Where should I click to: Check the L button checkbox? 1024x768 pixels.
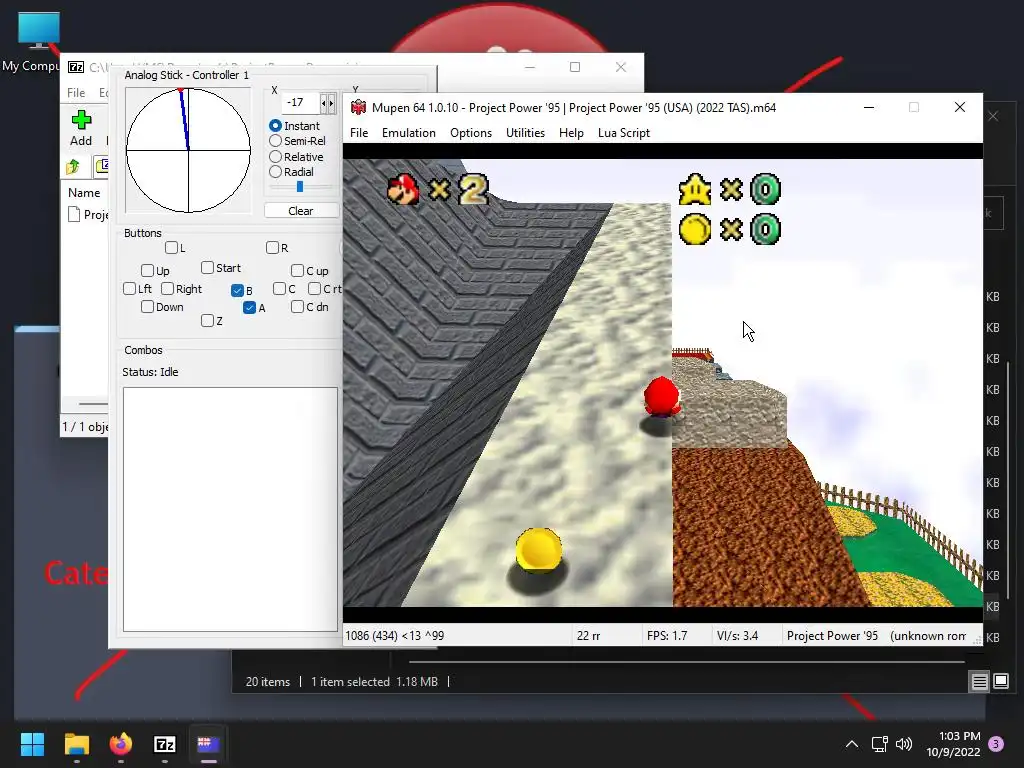coord(172,248)
